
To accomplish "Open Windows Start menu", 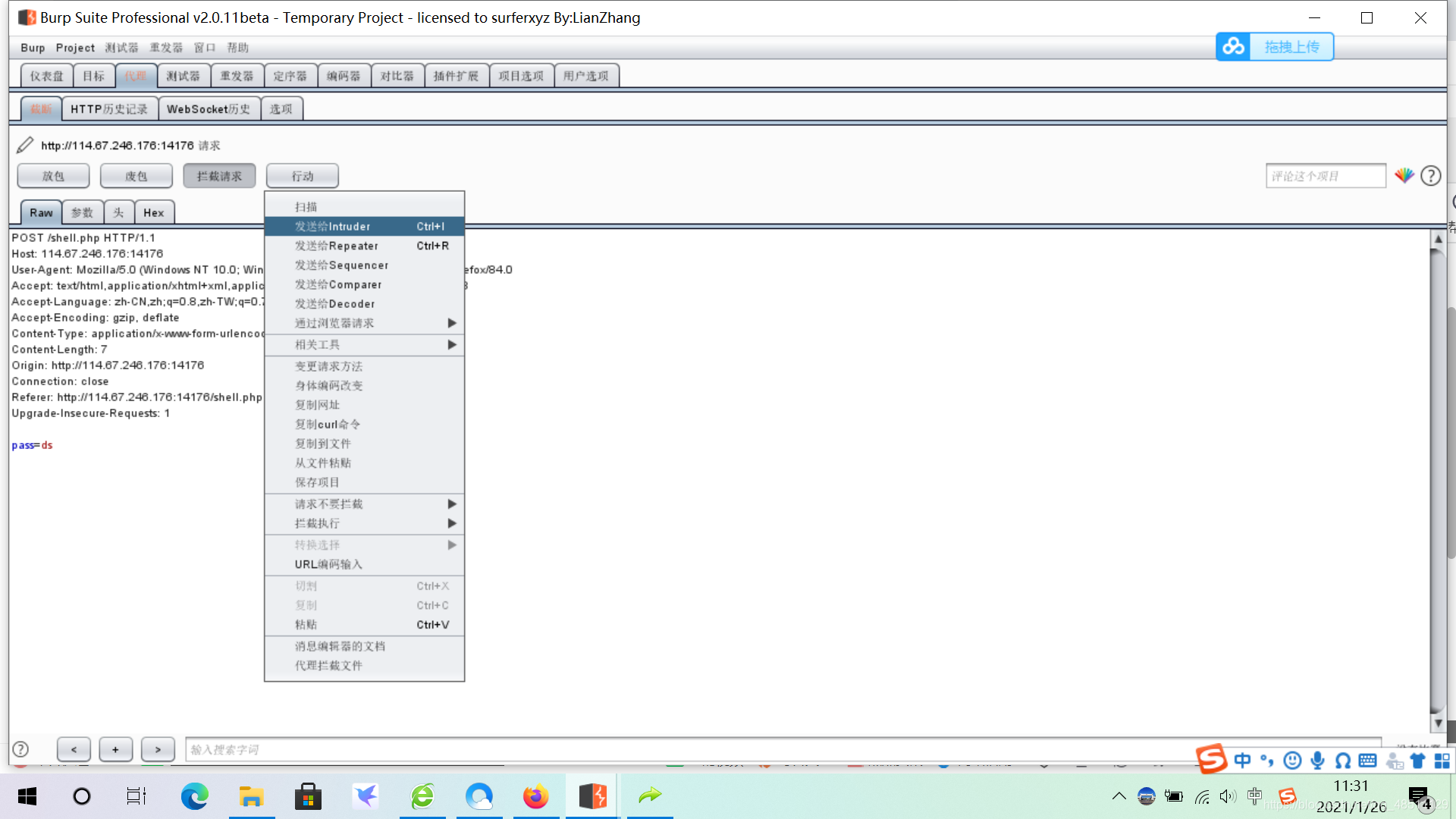I will 27,796.
